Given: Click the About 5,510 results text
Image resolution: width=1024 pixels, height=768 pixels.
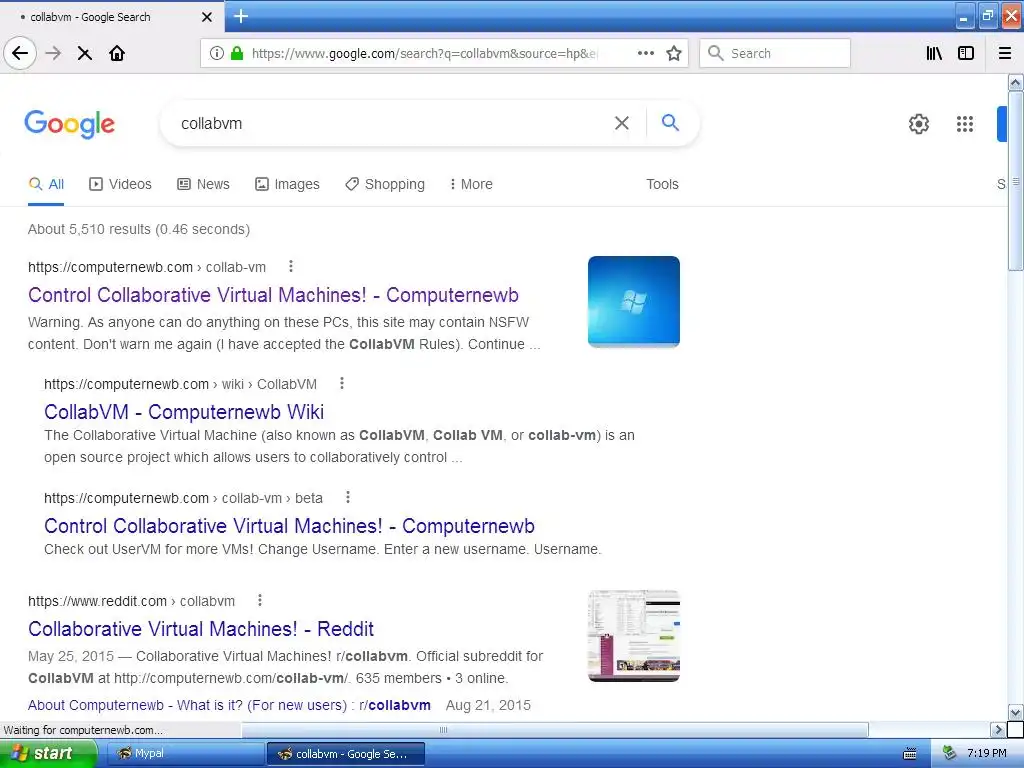Looking at the screenshot, I should tap(138, 229).
